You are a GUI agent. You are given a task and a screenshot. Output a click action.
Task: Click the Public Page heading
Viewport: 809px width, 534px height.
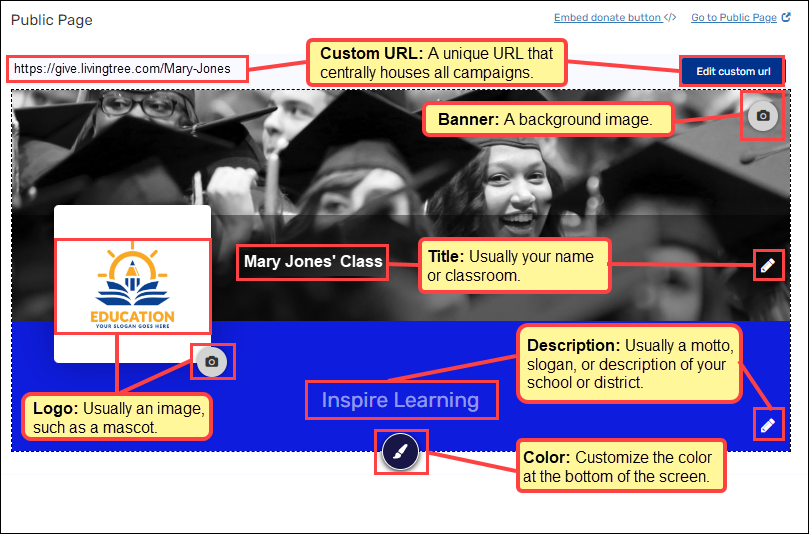pos(51,20)
